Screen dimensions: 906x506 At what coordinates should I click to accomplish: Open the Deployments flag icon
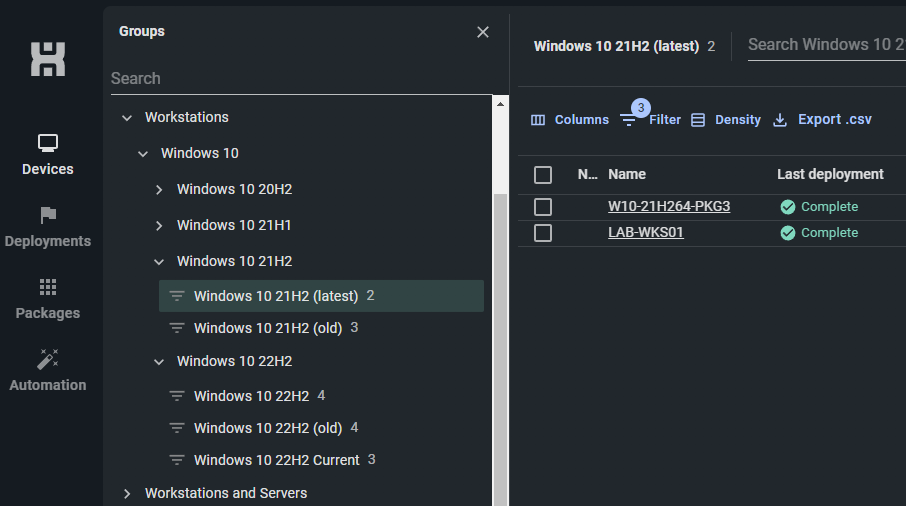point(48,215)
